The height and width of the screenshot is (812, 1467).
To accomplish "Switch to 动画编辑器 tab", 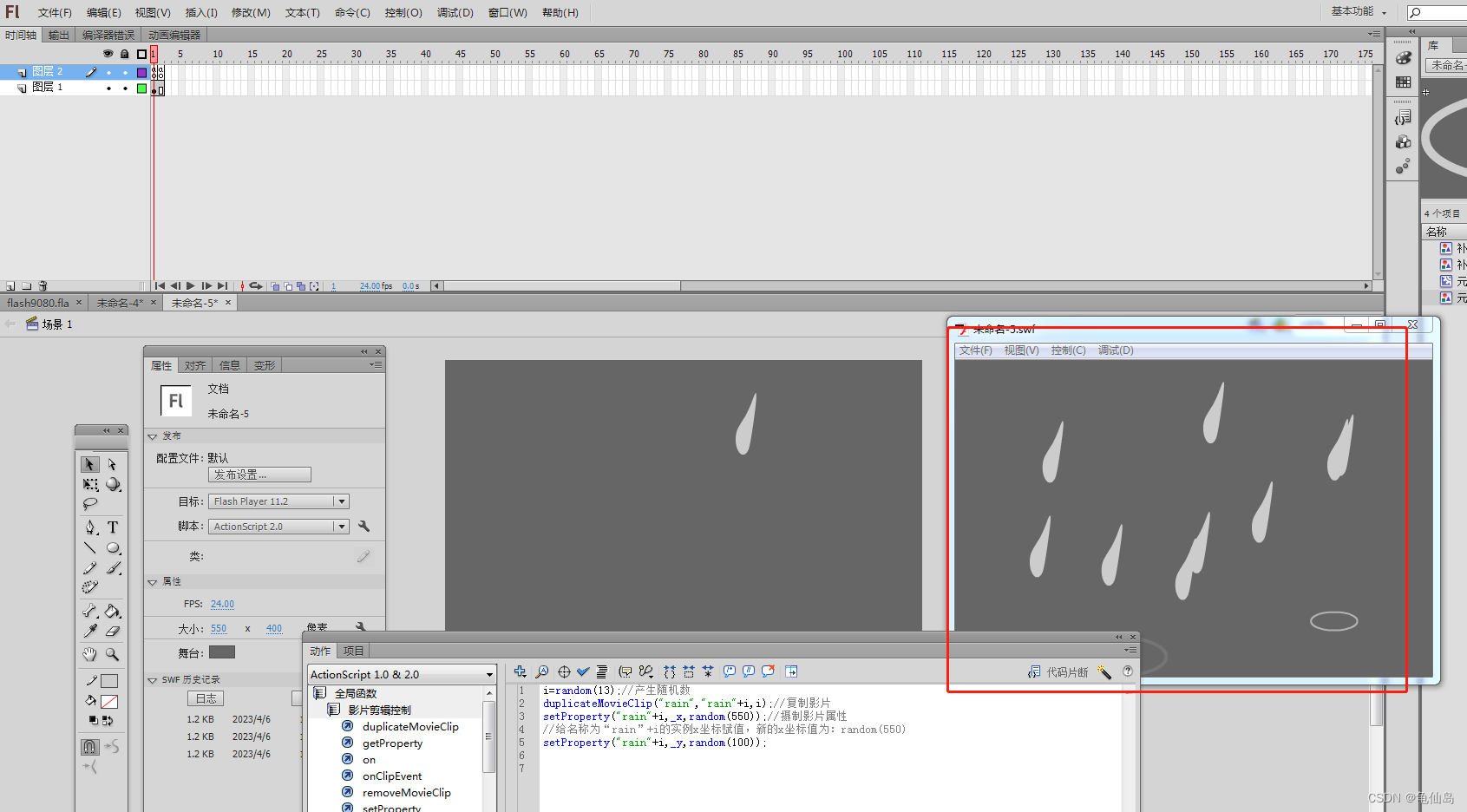I will pyautogui.click(x=174, y=35).
